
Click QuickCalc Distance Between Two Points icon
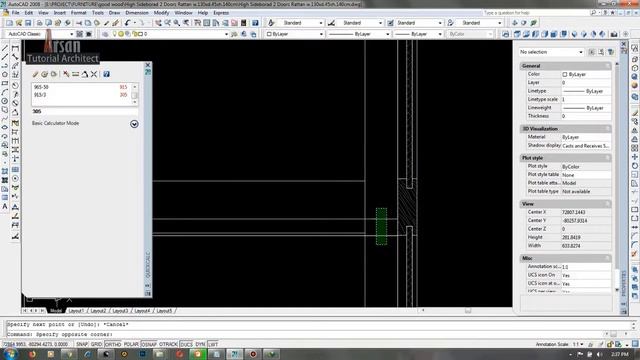76,74
